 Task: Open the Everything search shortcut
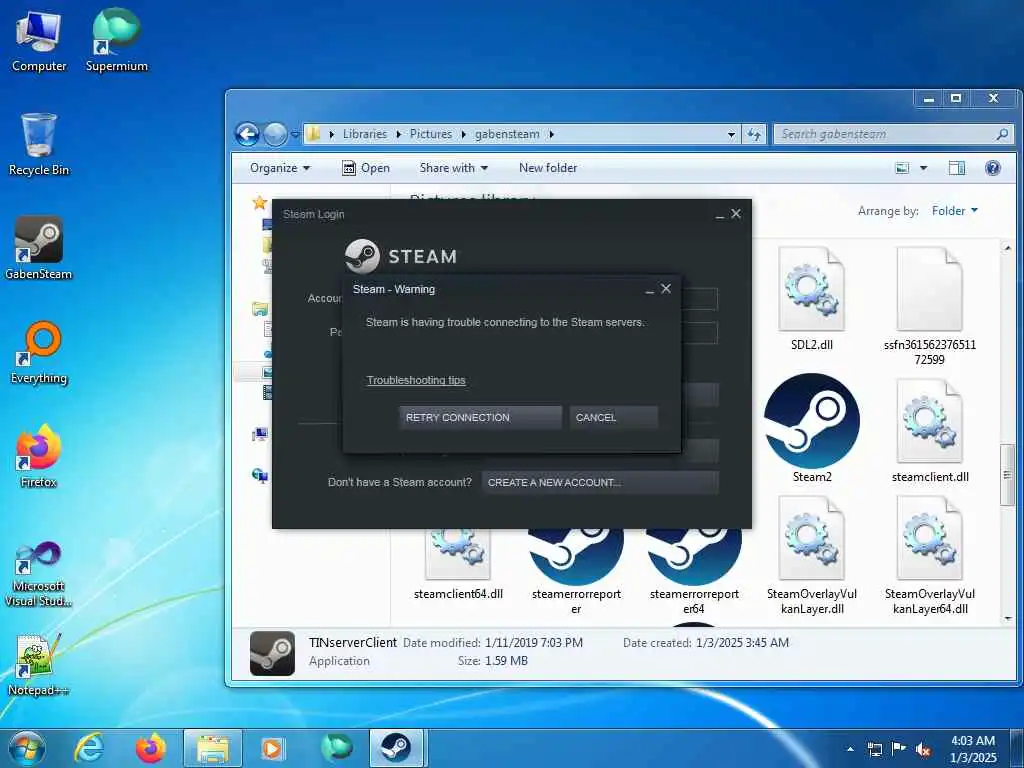[39, 353]
